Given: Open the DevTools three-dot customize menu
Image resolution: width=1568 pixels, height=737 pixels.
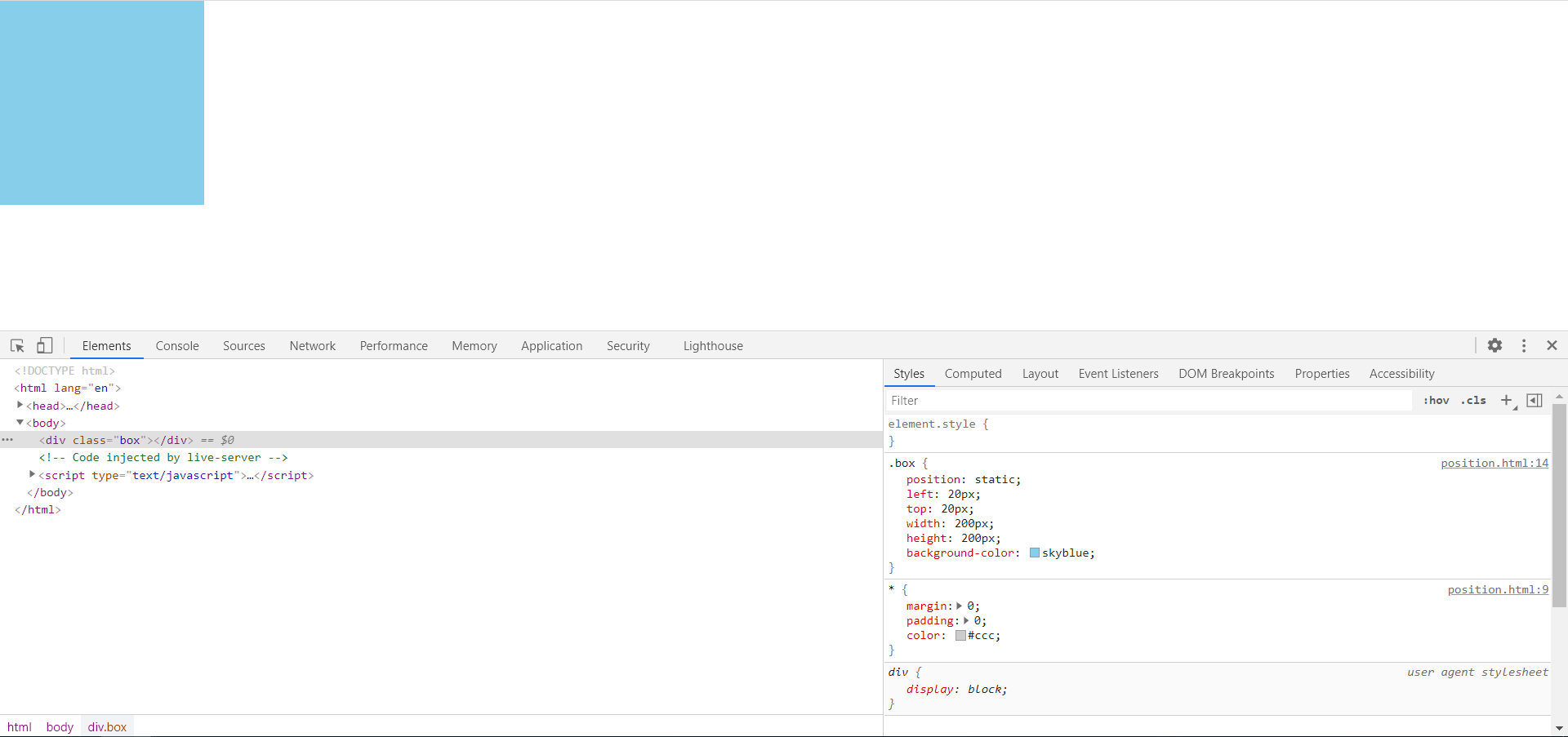Looking at the screenshot, I should point(1524,345).
